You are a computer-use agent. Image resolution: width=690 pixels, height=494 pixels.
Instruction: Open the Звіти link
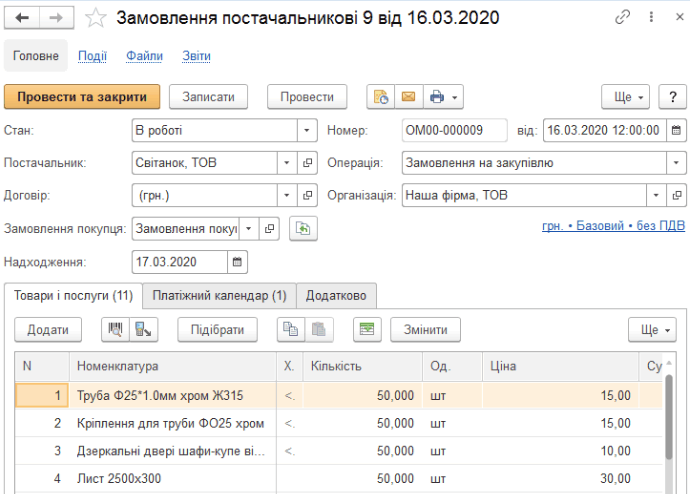click(196, 56)
